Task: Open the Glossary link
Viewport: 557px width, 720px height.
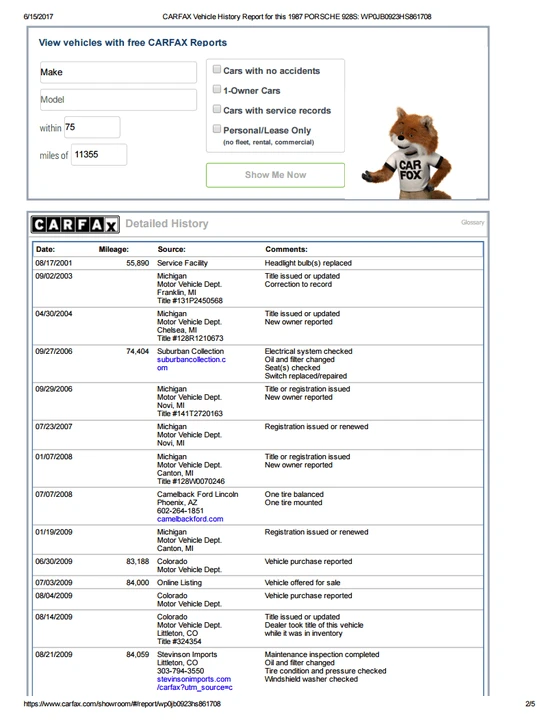Action: click(473, 222)
